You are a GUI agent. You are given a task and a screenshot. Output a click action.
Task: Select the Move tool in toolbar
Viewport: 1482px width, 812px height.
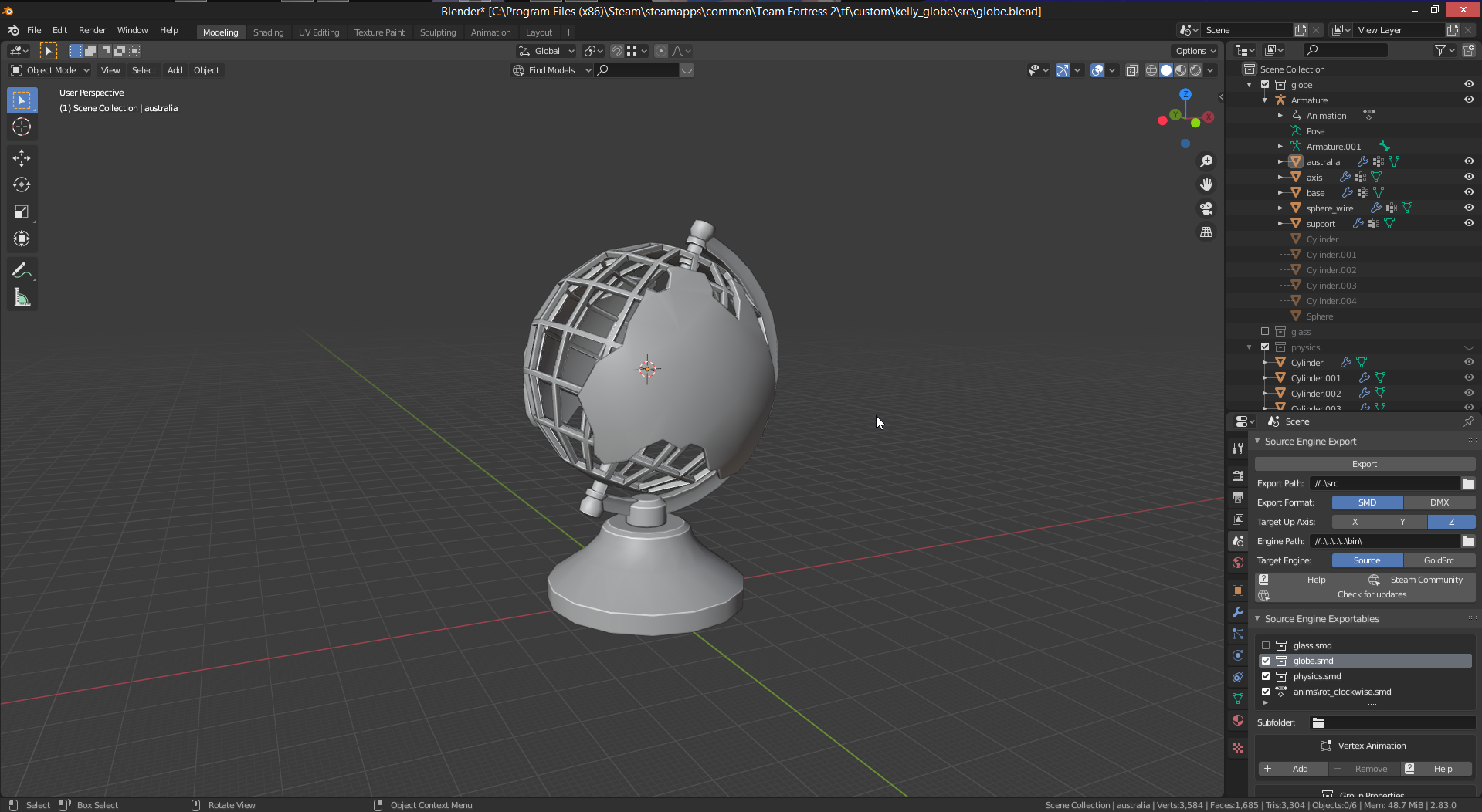pyautogui.click(x=22, y=158)
